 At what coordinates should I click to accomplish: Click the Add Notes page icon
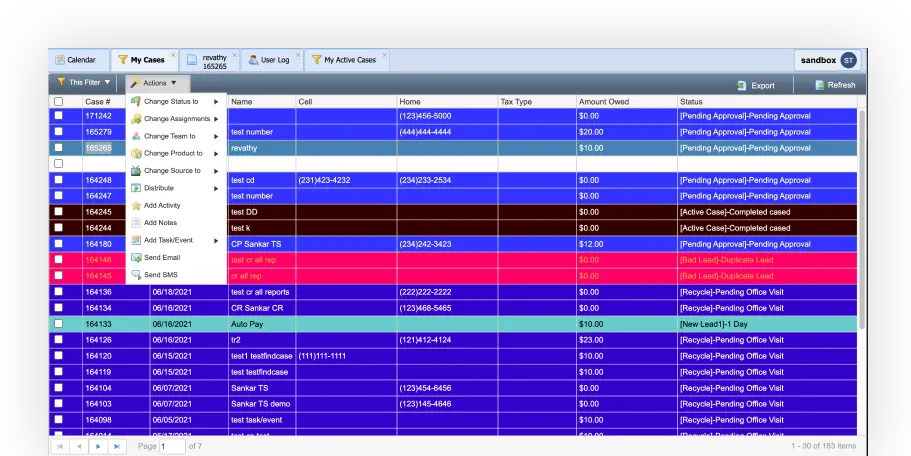[136, 223]
